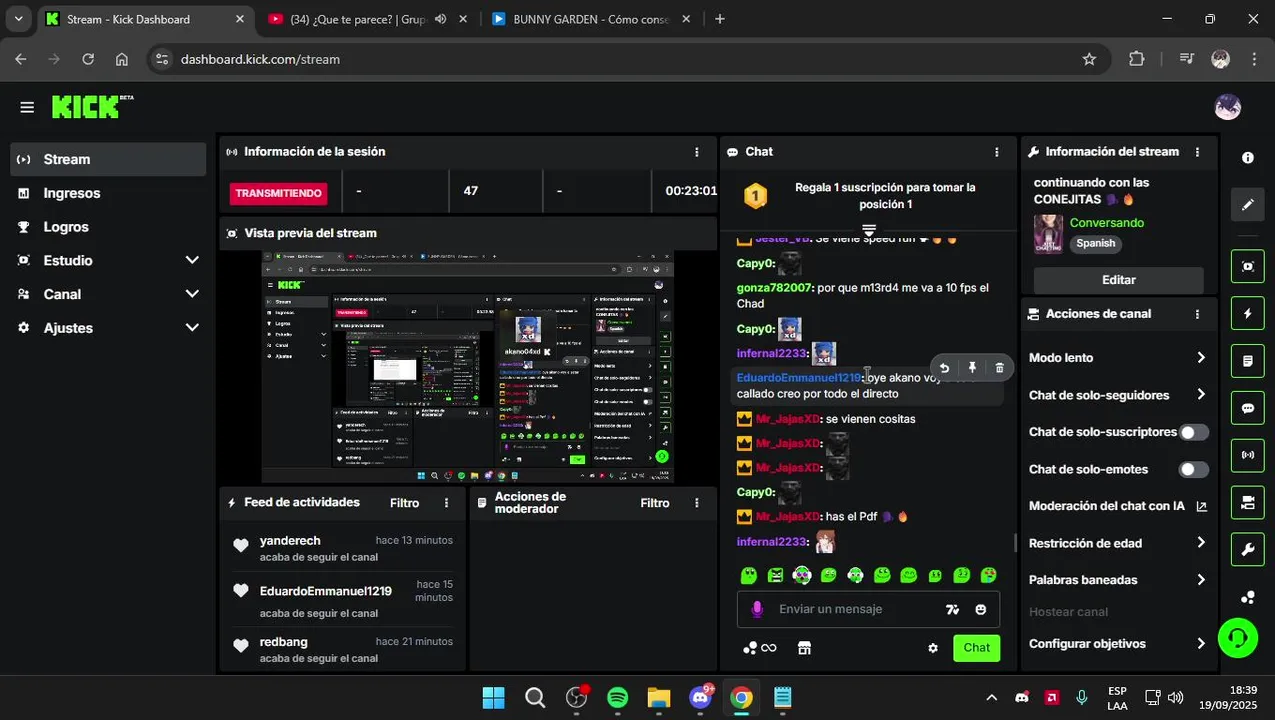
Task: Click the three-dots cluster icon in right sidebar
Action: click(1248, 597)
